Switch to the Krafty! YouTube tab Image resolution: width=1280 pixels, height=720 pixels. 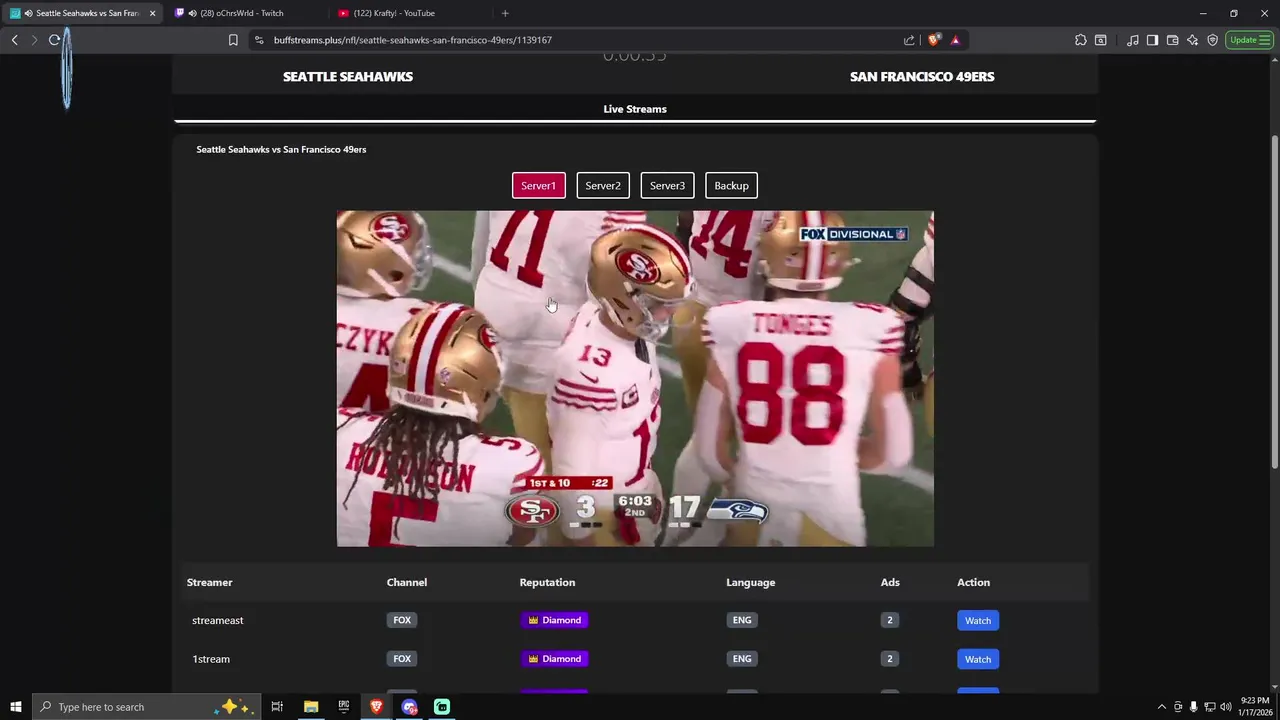(410, 13)
